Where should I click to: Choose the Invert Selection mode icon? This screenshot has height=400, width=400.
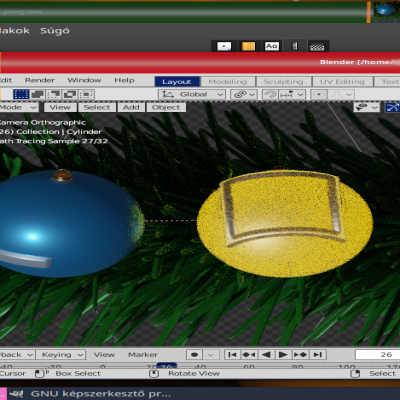pos(70,94)
